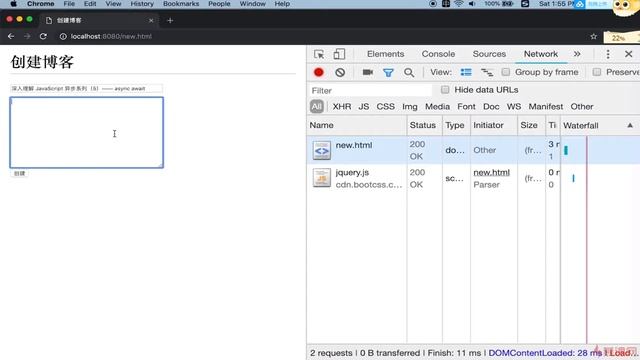The image size is (640, 360).
Task: Switch to the Console tab
Action: 438,54
